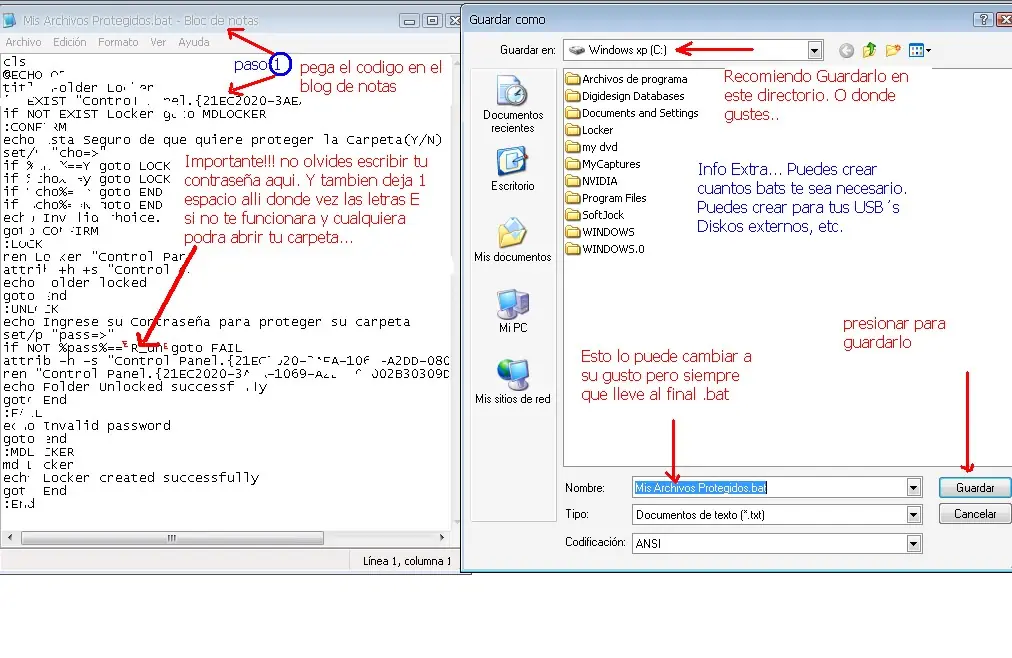Create a new folder icon
This screenshot has height=658, width=1012.
(x=893, y=50)
